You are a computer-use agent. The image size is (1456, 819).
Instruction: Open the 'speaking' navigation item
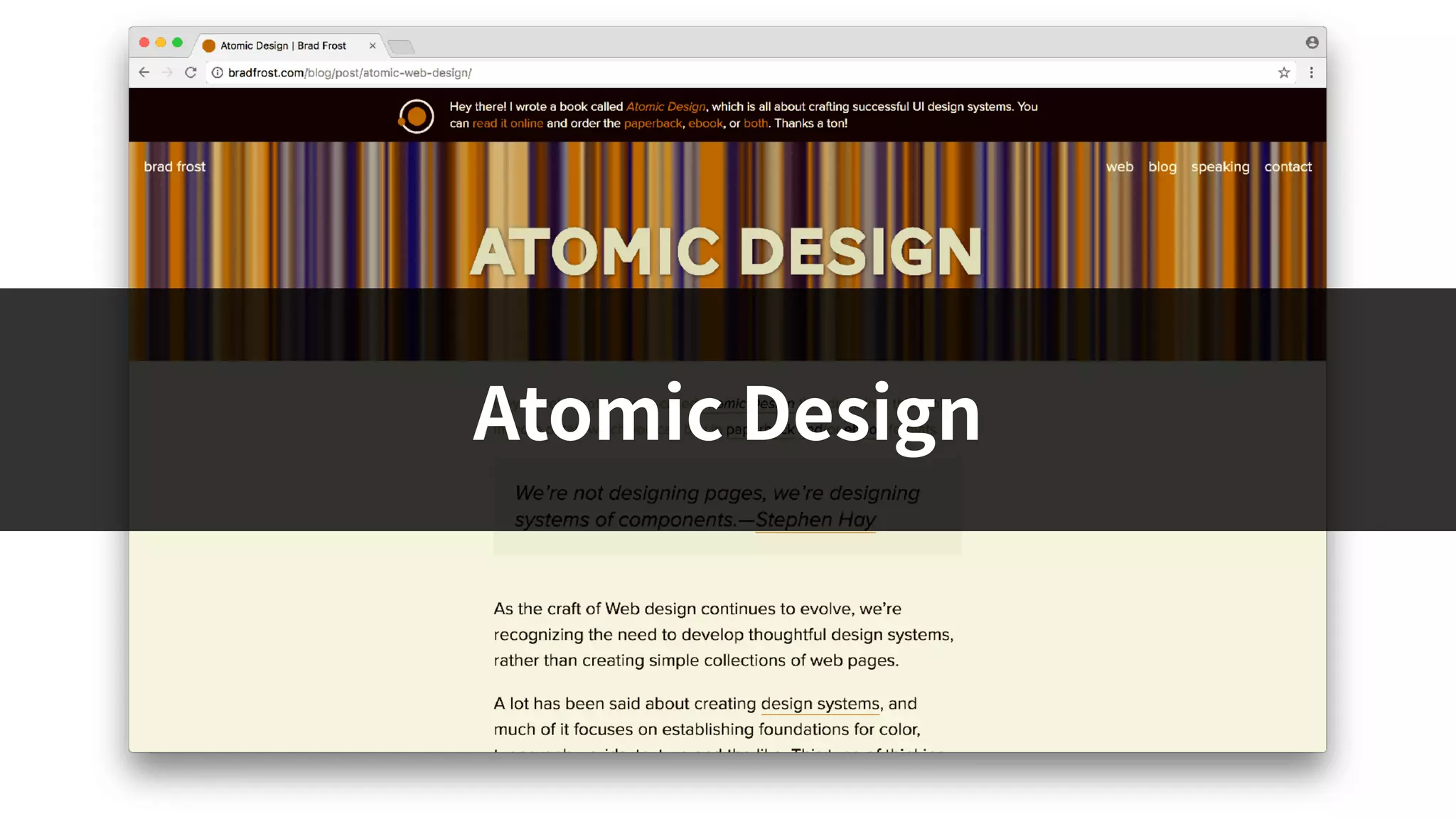coord(1220,167)
